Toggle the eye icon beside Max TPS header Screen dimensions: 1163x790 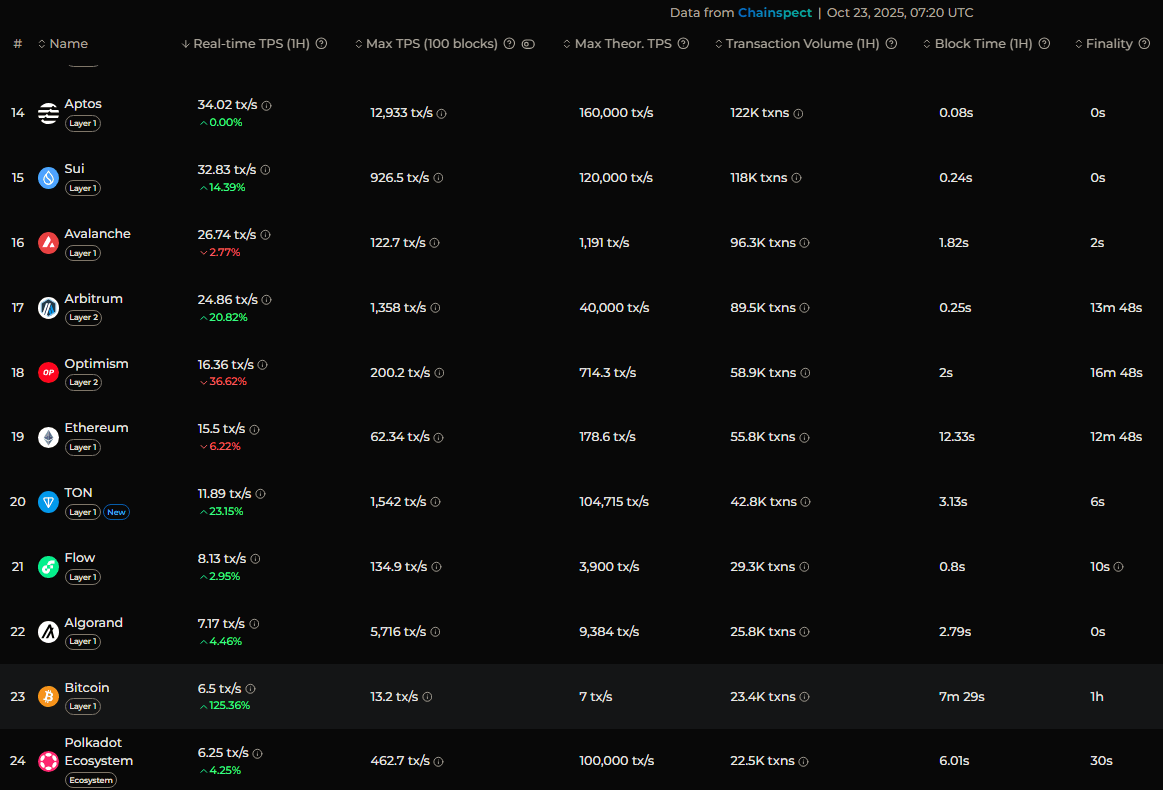(529, 44)
